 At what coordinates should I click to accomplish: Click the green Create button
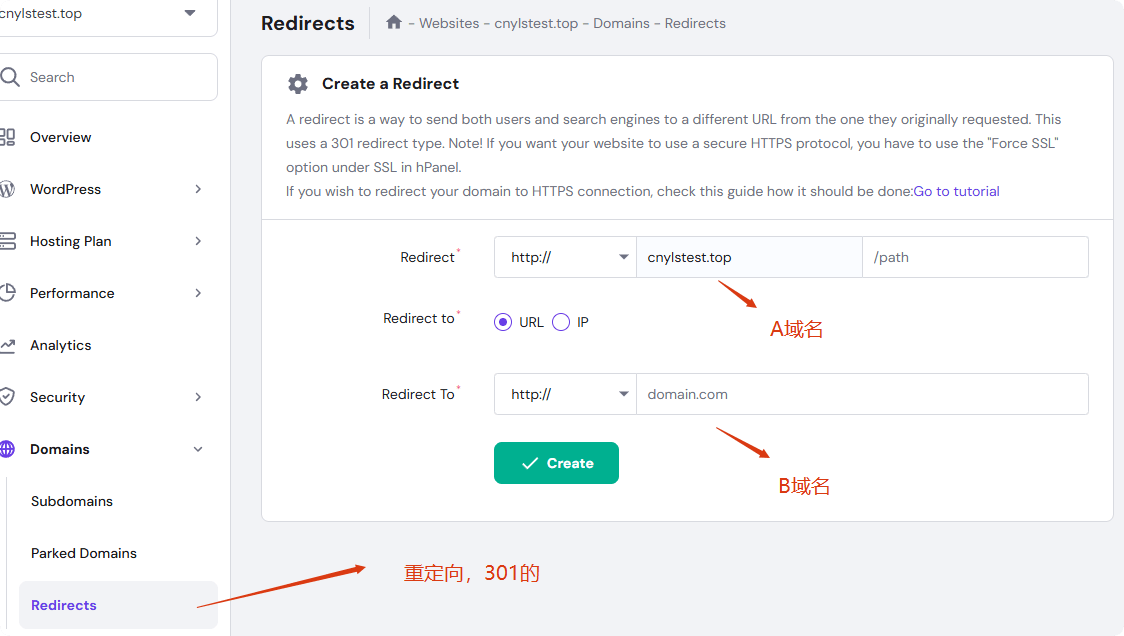(x=556, y=463)
